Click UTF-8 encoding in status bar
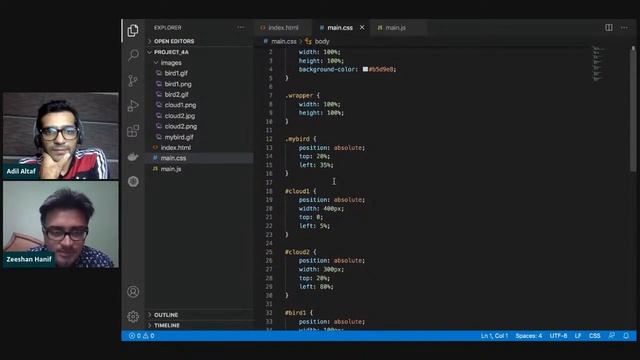Screen dimensions: 640x360 point(558,336)
